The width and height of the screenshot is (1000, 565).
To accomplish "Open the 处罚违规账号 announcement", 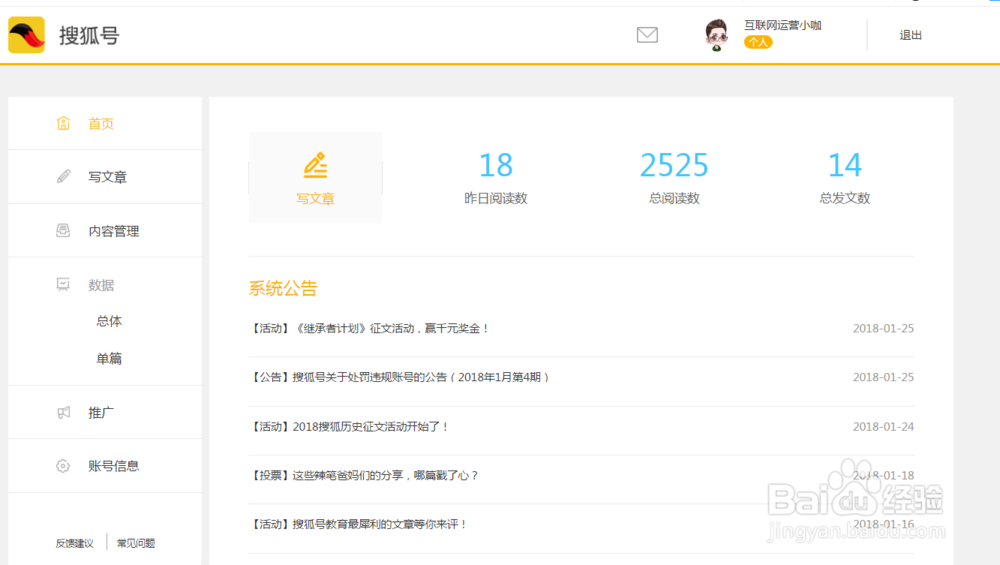I will pyautogui.click(x=400, y=378).
